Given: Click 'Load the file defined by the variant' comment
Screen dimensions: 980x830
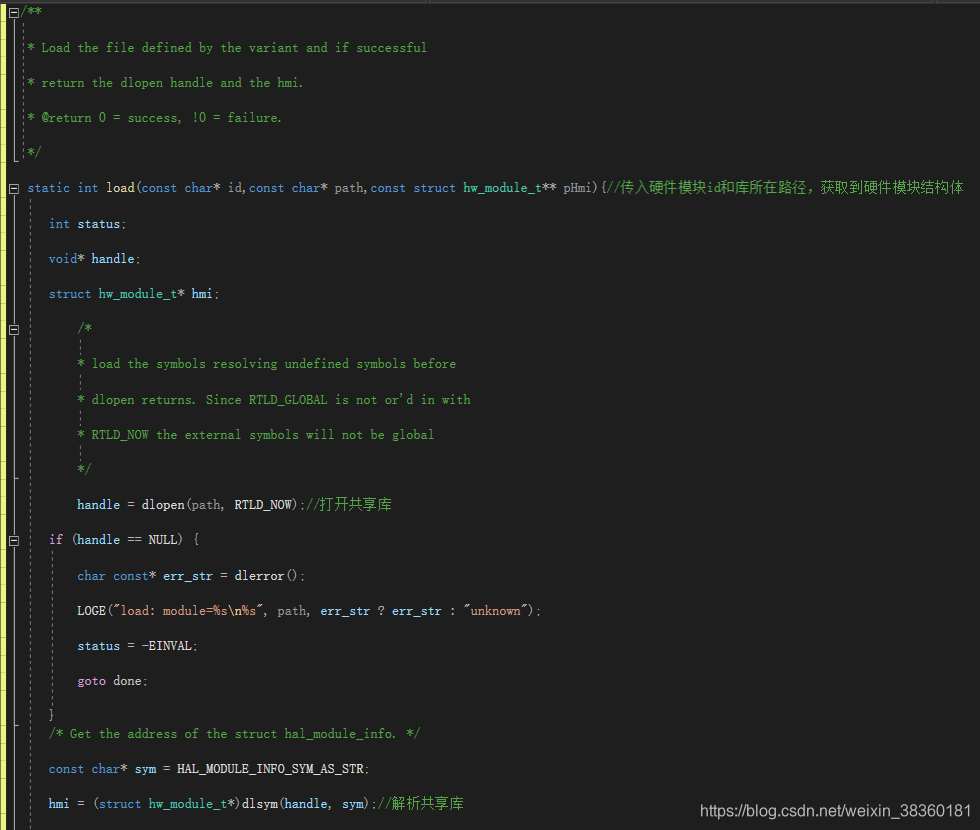Looking at the screenshot, I should click(228, 48).
